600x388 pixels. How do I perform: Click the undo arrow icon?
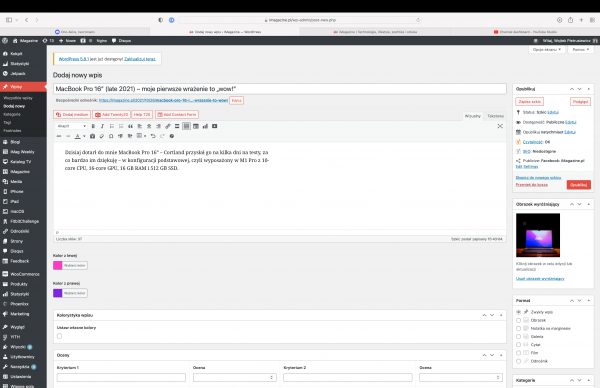153,136
